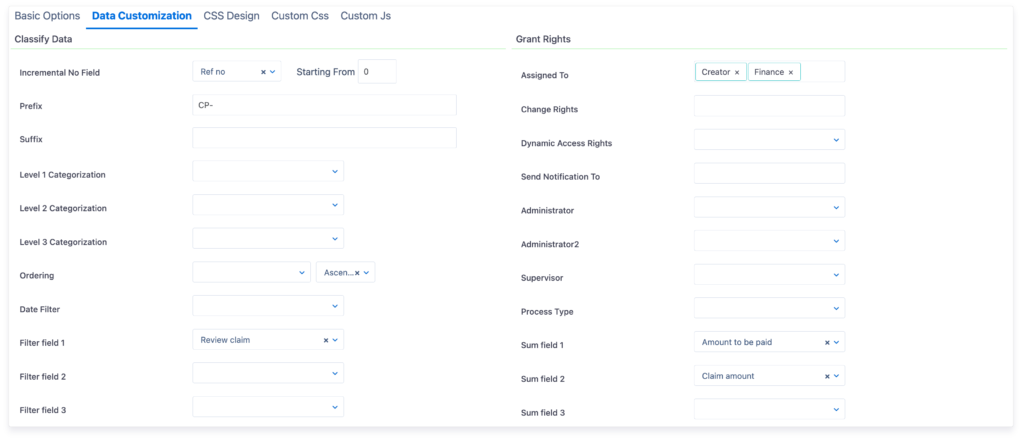The image size is (1024, 438).
Task: Open the Date Filter dropdown
Action: 268,305
